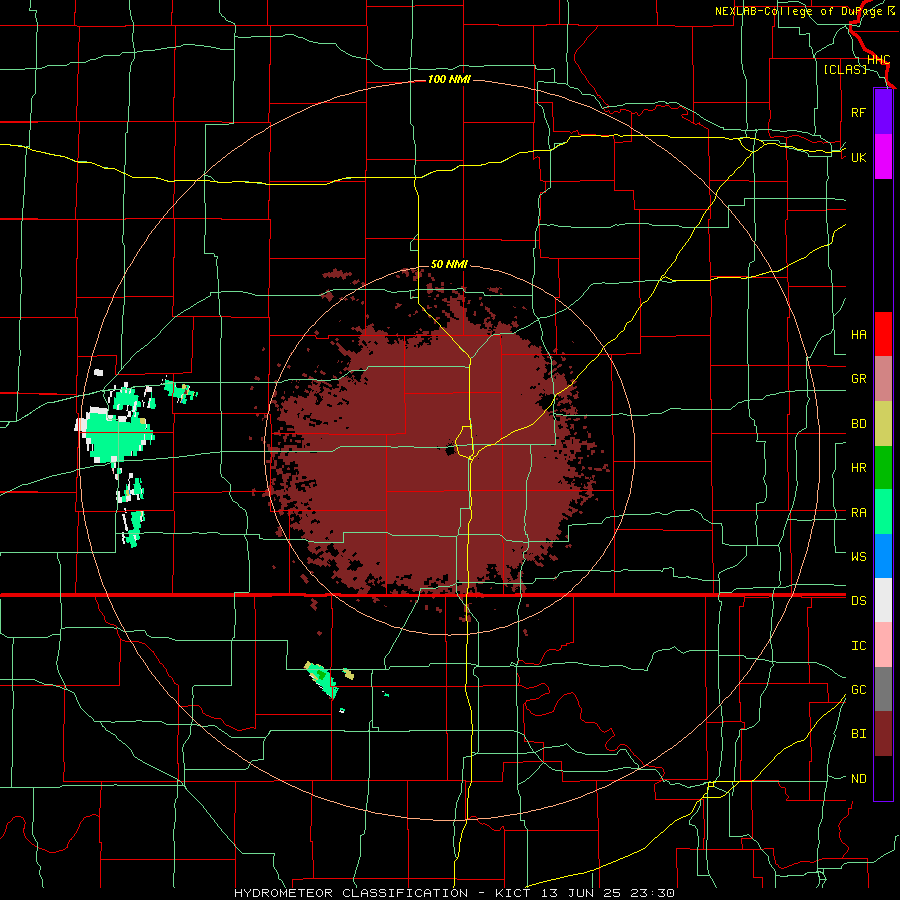This screenshot has height=900, width=900.
Task: Click the "RF" legend label
Action: (x=858, y=112)
